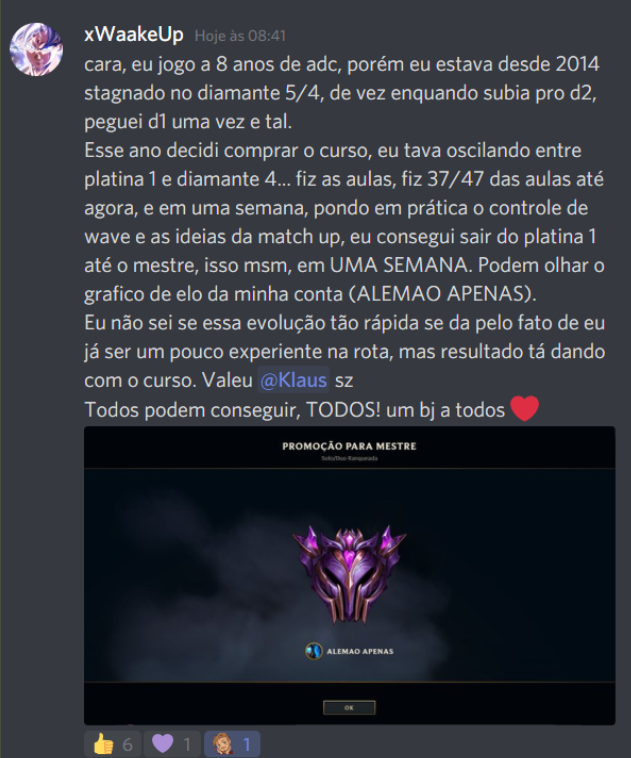Click the xWaakeUp username
Viewport: 631px width, 758px height.
point(133,35)
